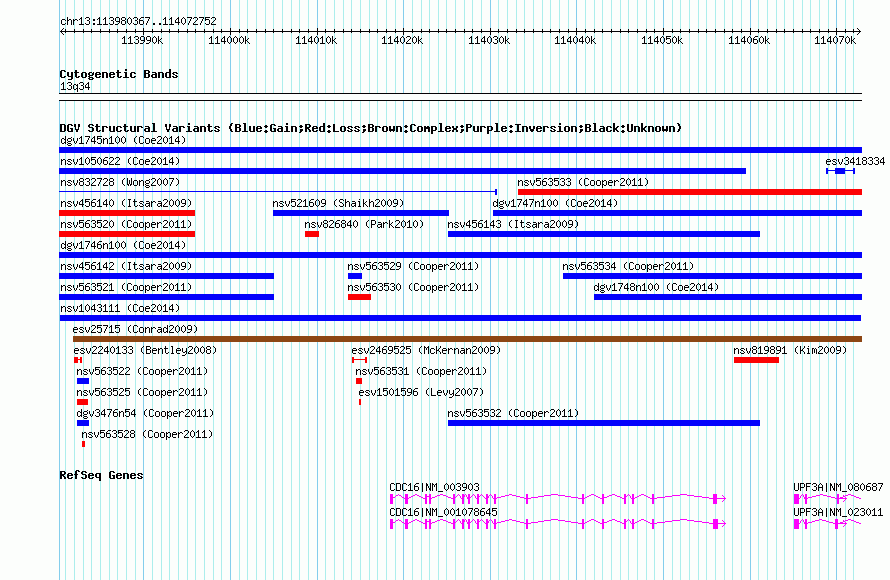The height and width of the screenshot is (580, 890).
Task: Select the small red nsv563531 (Cooper2011) square
Action: tap(359, 381)
